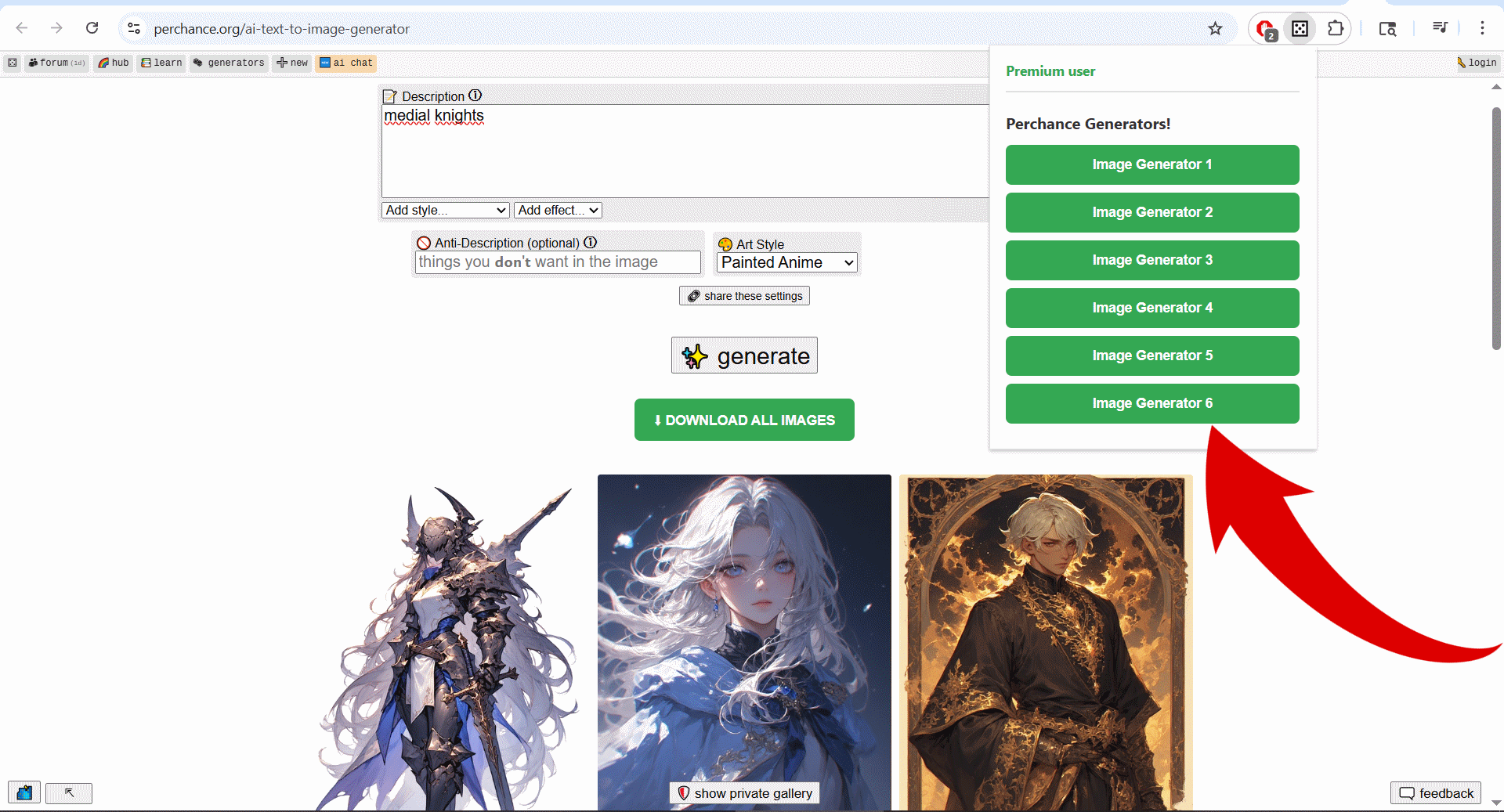
Task: Expand the Add style dropdown
Action: (x=446, y=210)
